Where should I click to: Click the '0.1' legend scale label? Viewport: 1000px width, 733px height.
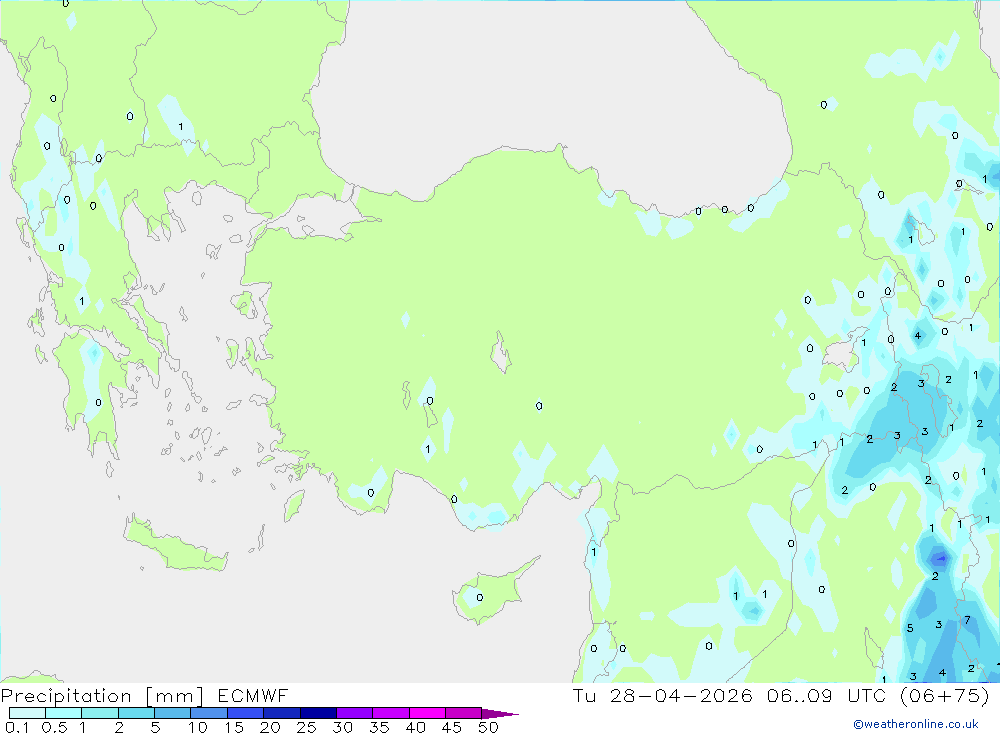tap(17, 727)
